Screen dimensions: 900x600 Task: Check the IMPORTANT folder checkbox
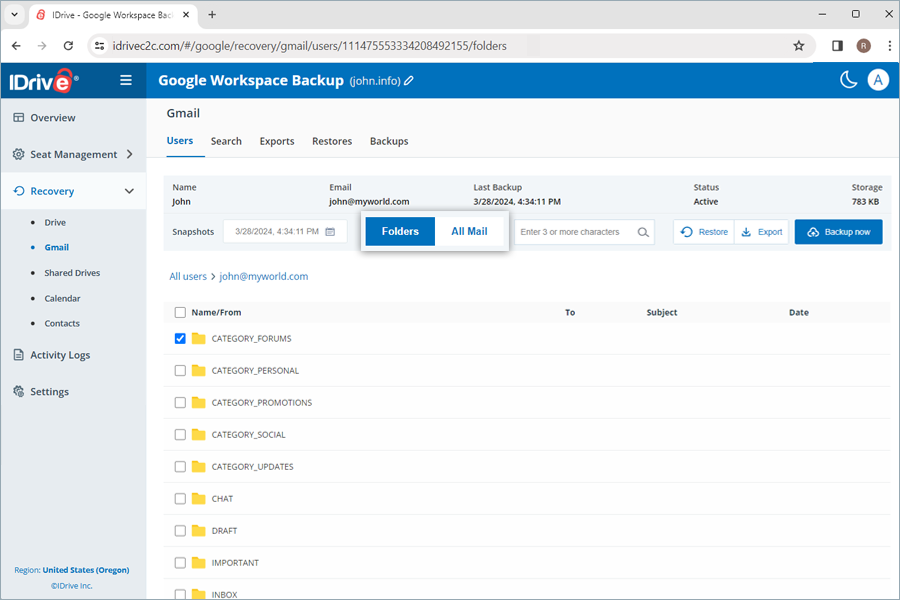180,563
